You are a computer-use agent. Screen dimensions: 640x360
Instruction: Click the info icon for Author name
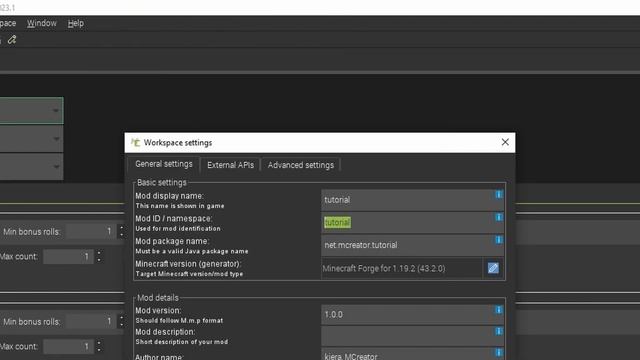[499, 352]
